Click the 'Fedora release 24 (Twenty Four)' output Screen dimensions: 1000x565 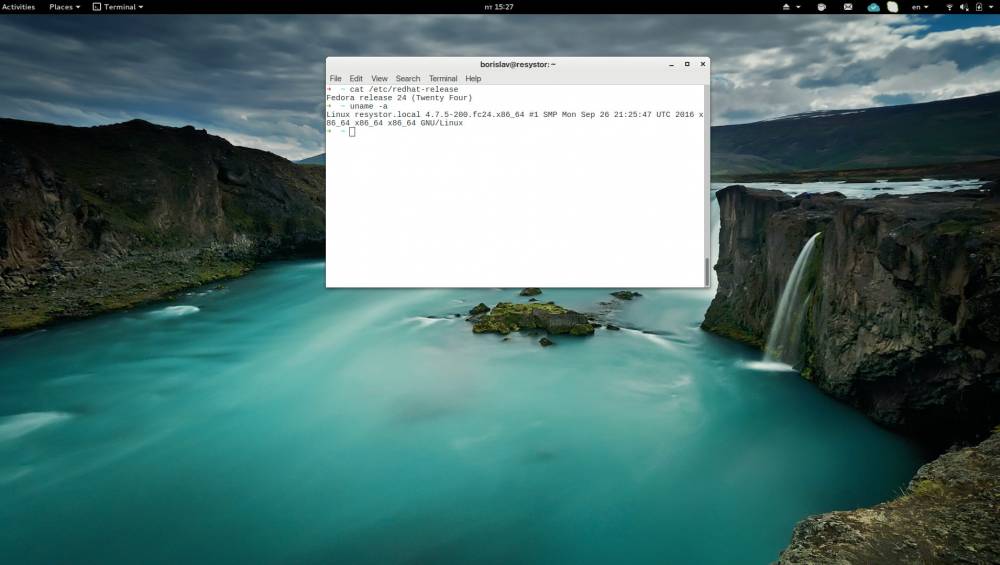click(x=399, y=98)
